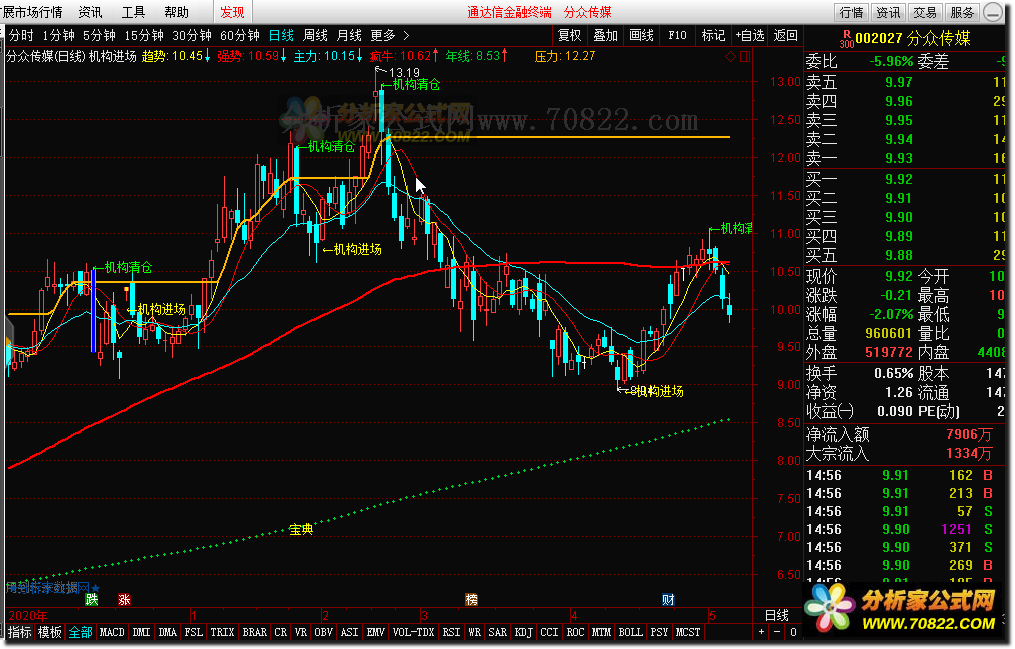1015x649 pixels.
Task: Click the 行情 button at top right
Action: pyautogui.click(x=851, y=12)
